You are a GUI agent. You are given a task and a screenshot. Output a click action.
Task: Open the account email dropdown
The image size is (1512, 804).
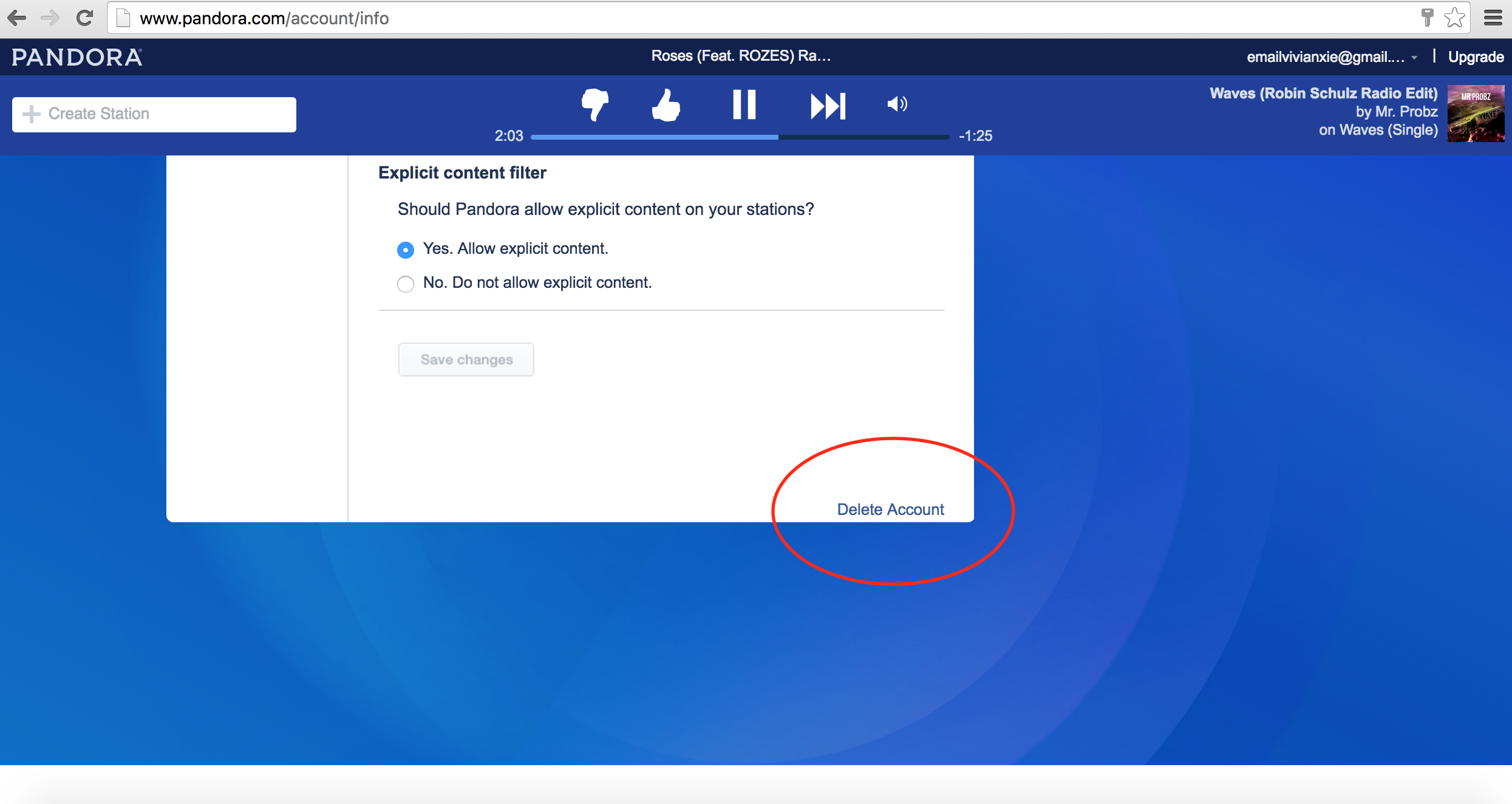tap(1332, 57)
